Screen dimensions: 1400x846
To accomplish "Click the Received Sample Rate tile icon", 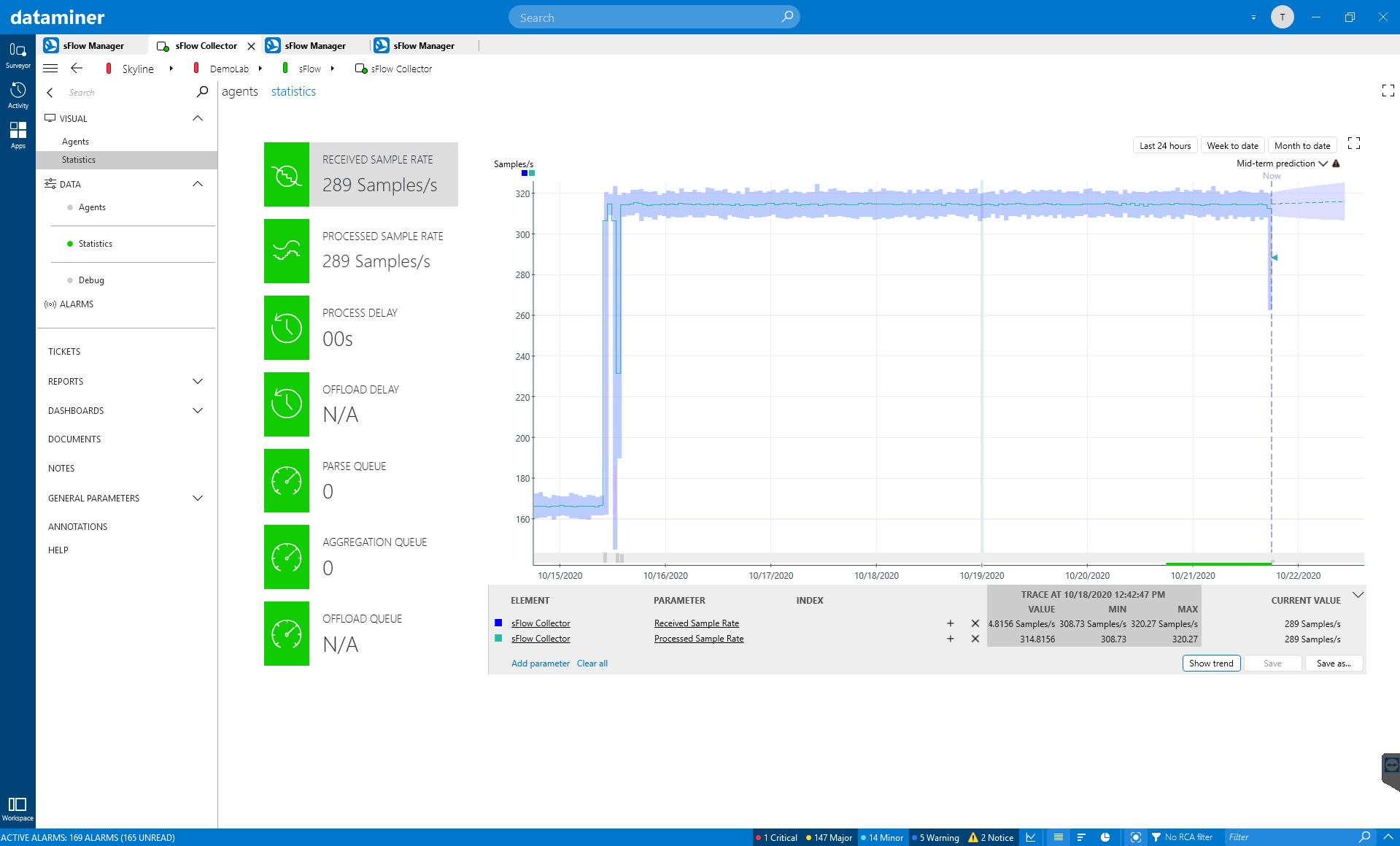I will (x=287, y=174).
